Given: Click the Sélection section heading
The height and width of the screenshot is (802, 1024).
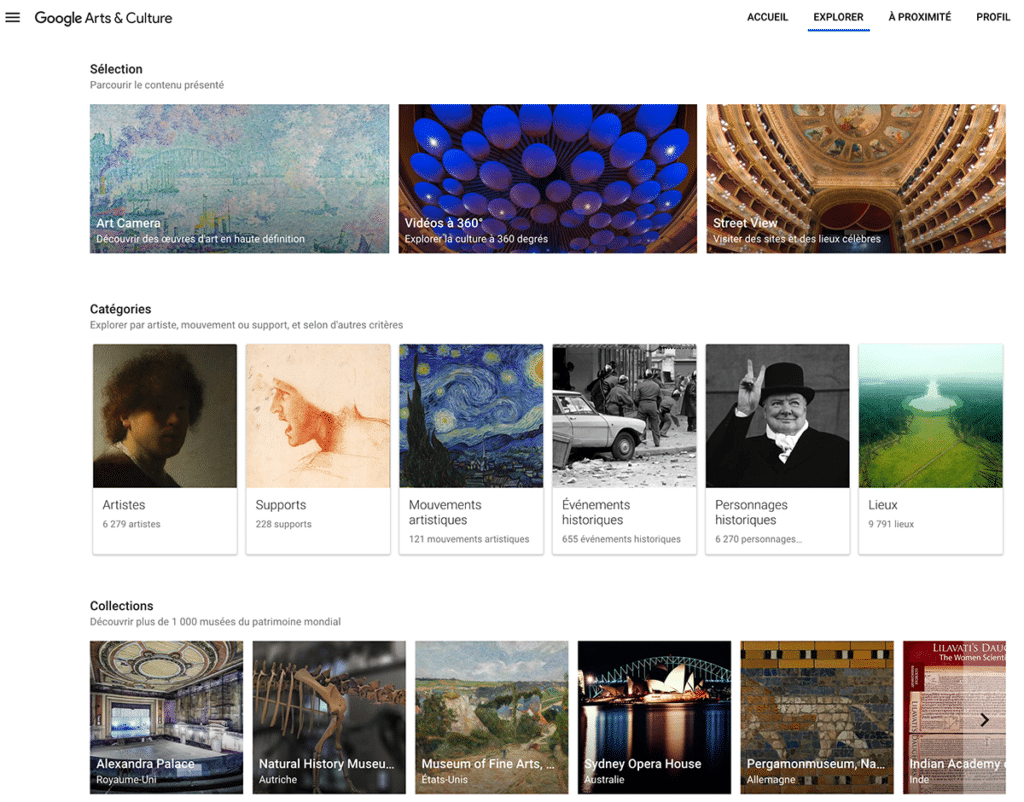Looking at the screenshot, I should pyautogui.click(x=116, y=69).
